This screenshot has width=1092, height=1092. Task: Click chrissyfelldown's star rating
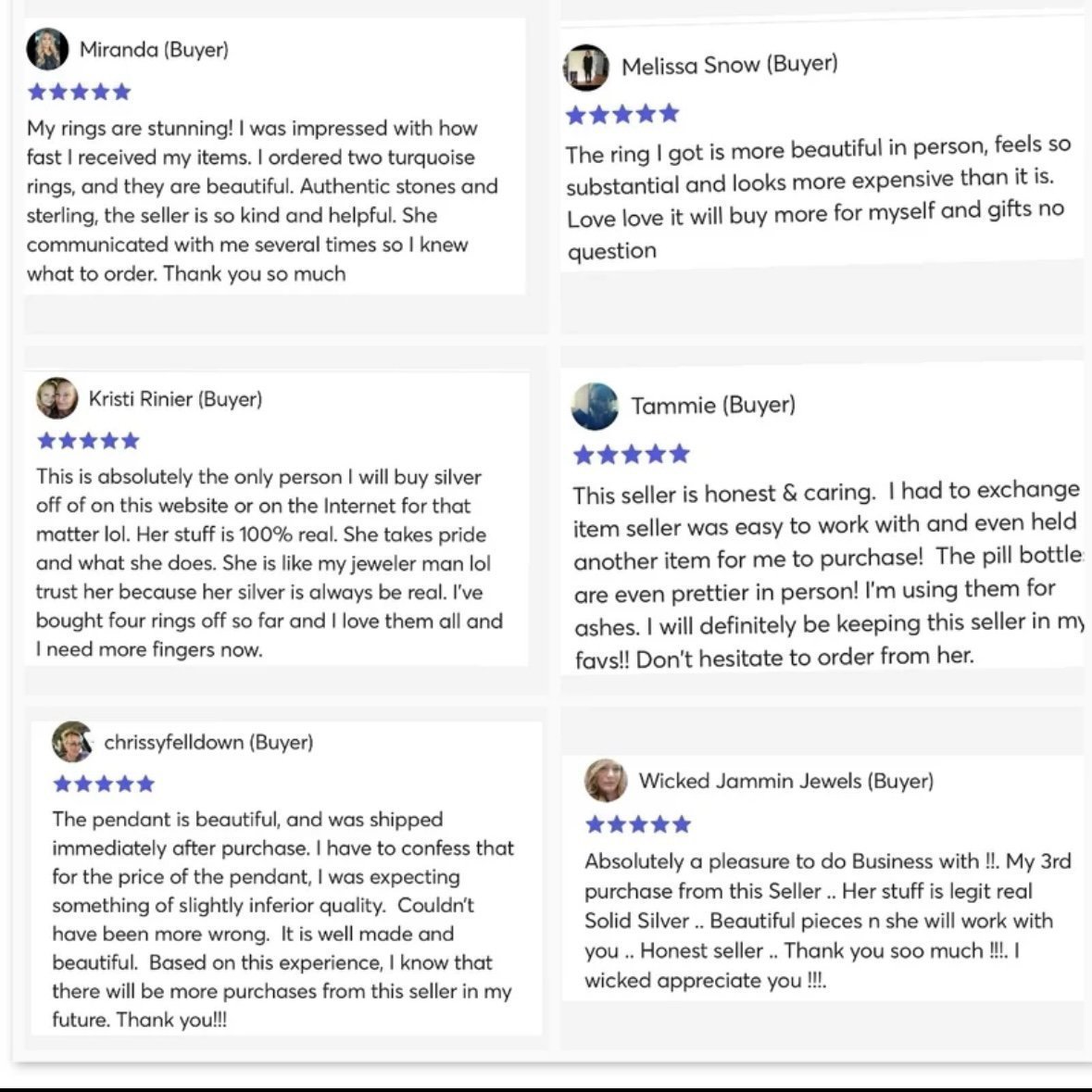click(104, 784)
